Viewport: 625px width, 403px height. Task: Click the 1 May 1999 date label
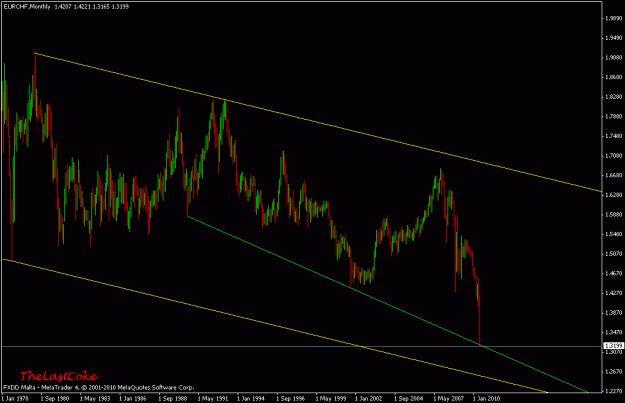330,398
